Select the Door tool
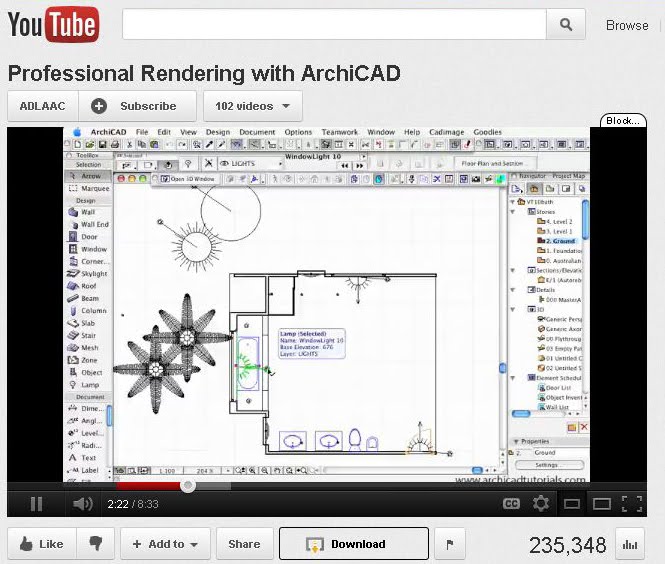The width and height of the screenshot is (665, 564). [83, 237]
